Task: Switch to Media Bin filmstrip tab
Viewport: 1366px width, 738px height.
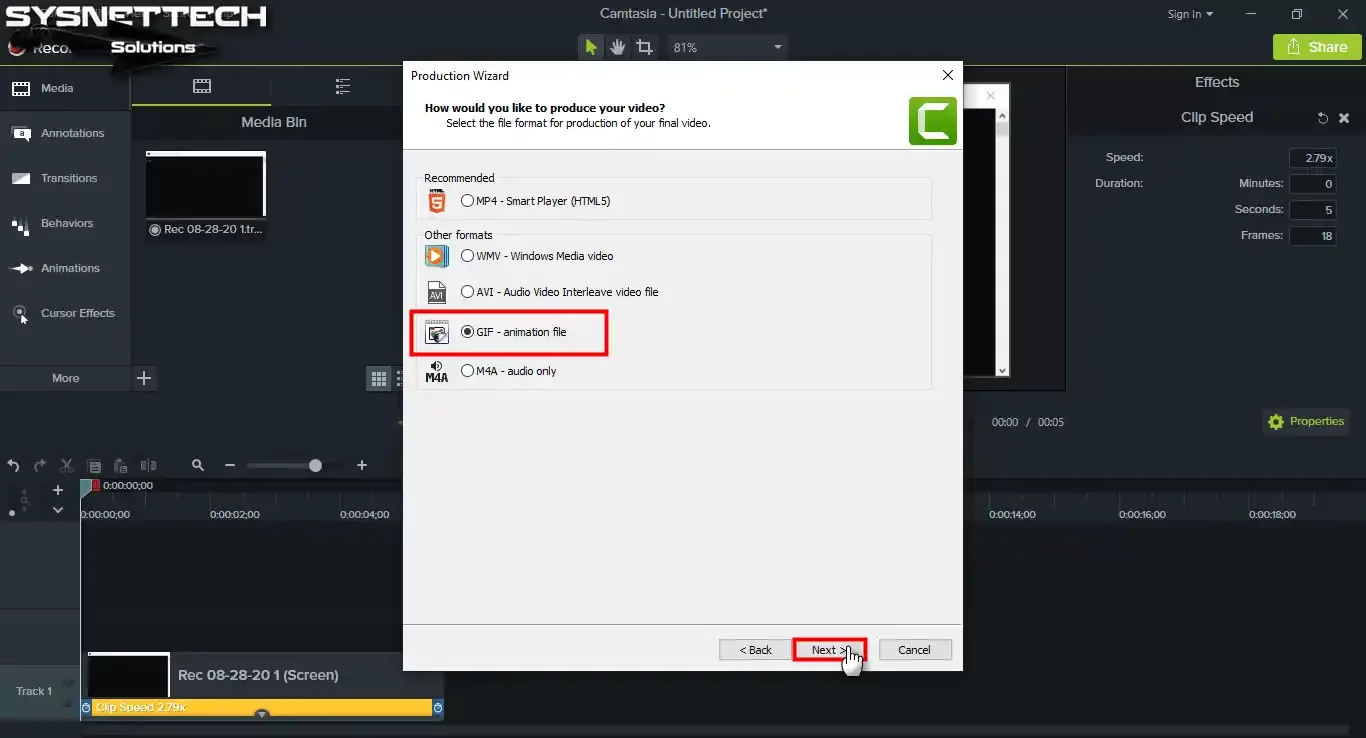Action: 202,87
